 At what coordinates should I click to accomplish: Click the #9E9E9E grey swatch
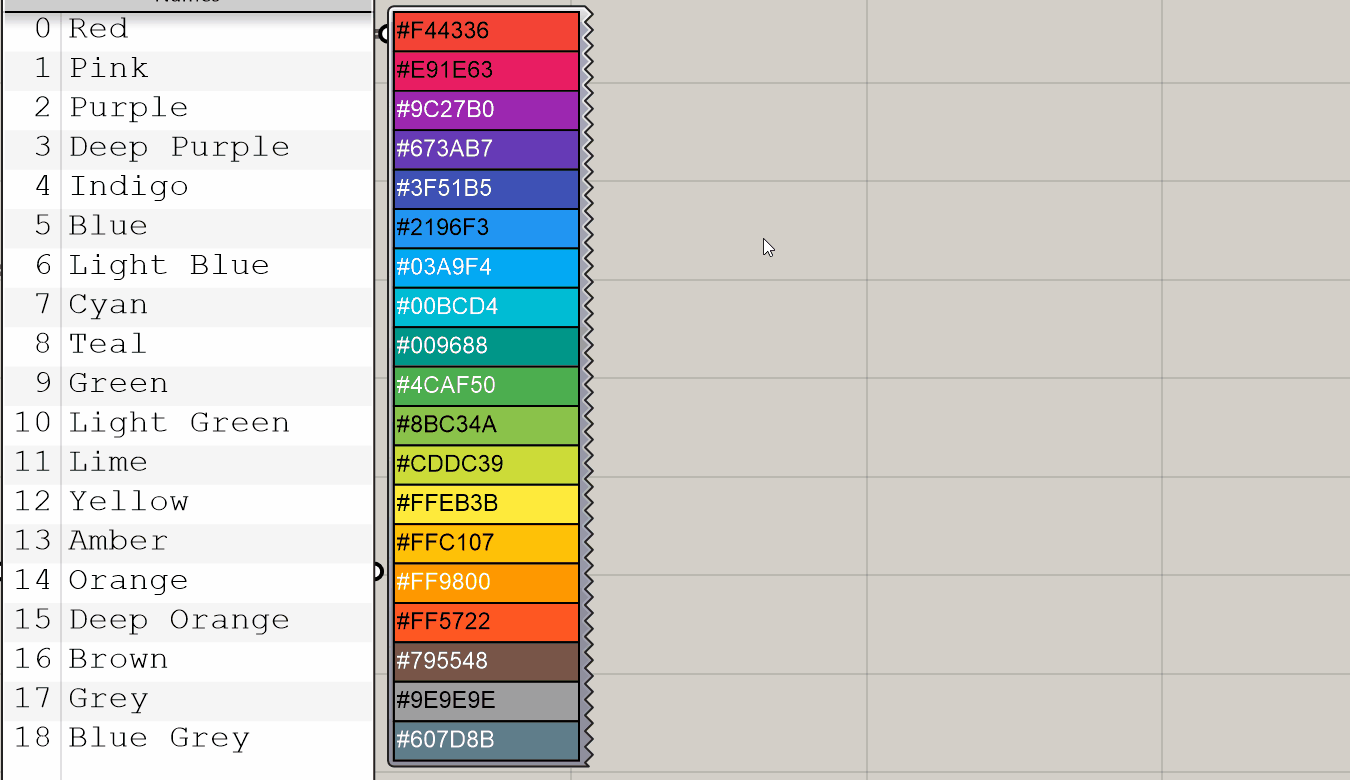coord(486,701)
